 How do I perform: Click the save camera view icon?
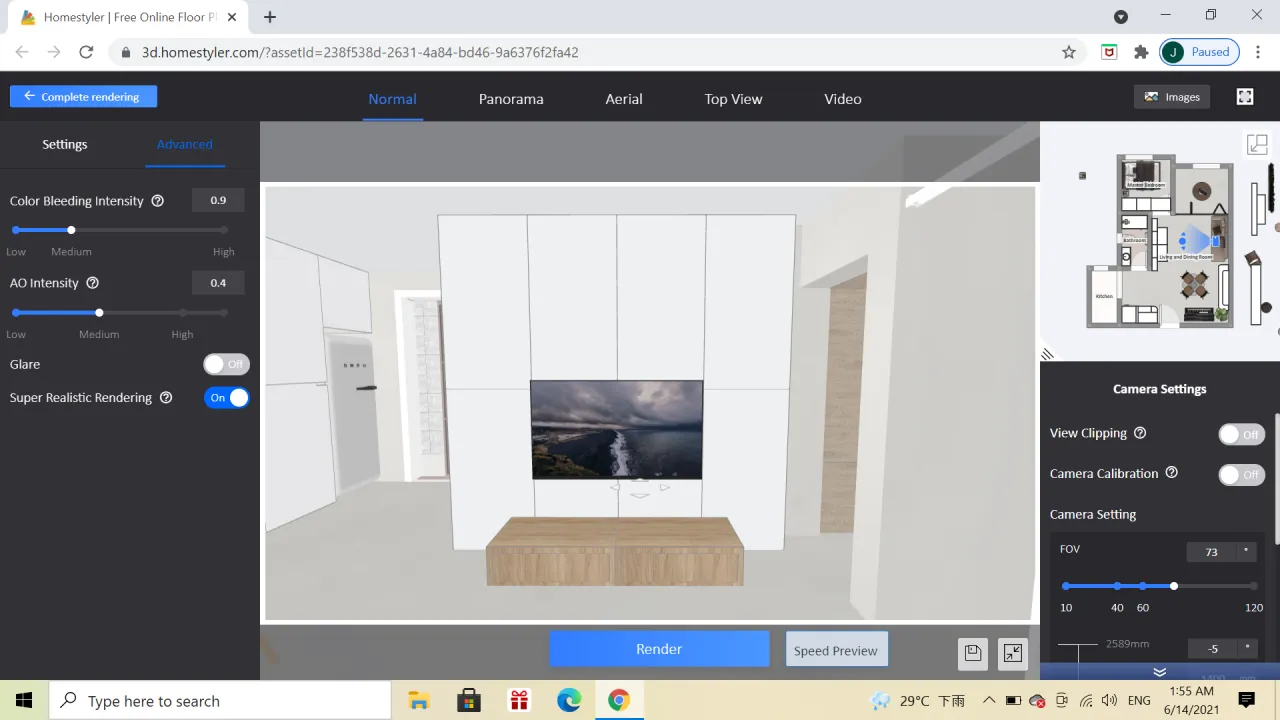point(972,653)
